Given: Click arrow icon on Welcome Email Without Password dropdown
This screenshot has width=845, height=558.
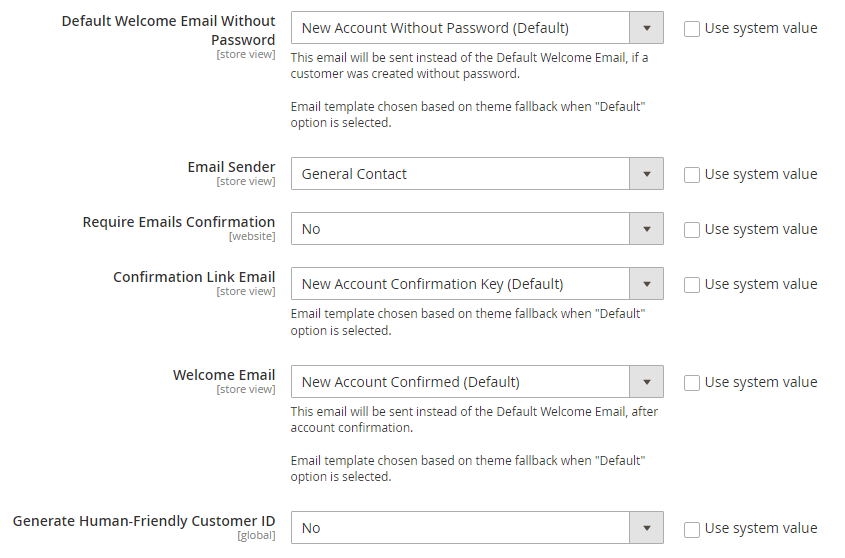Looking at the screenshot, I should [647, 28].
